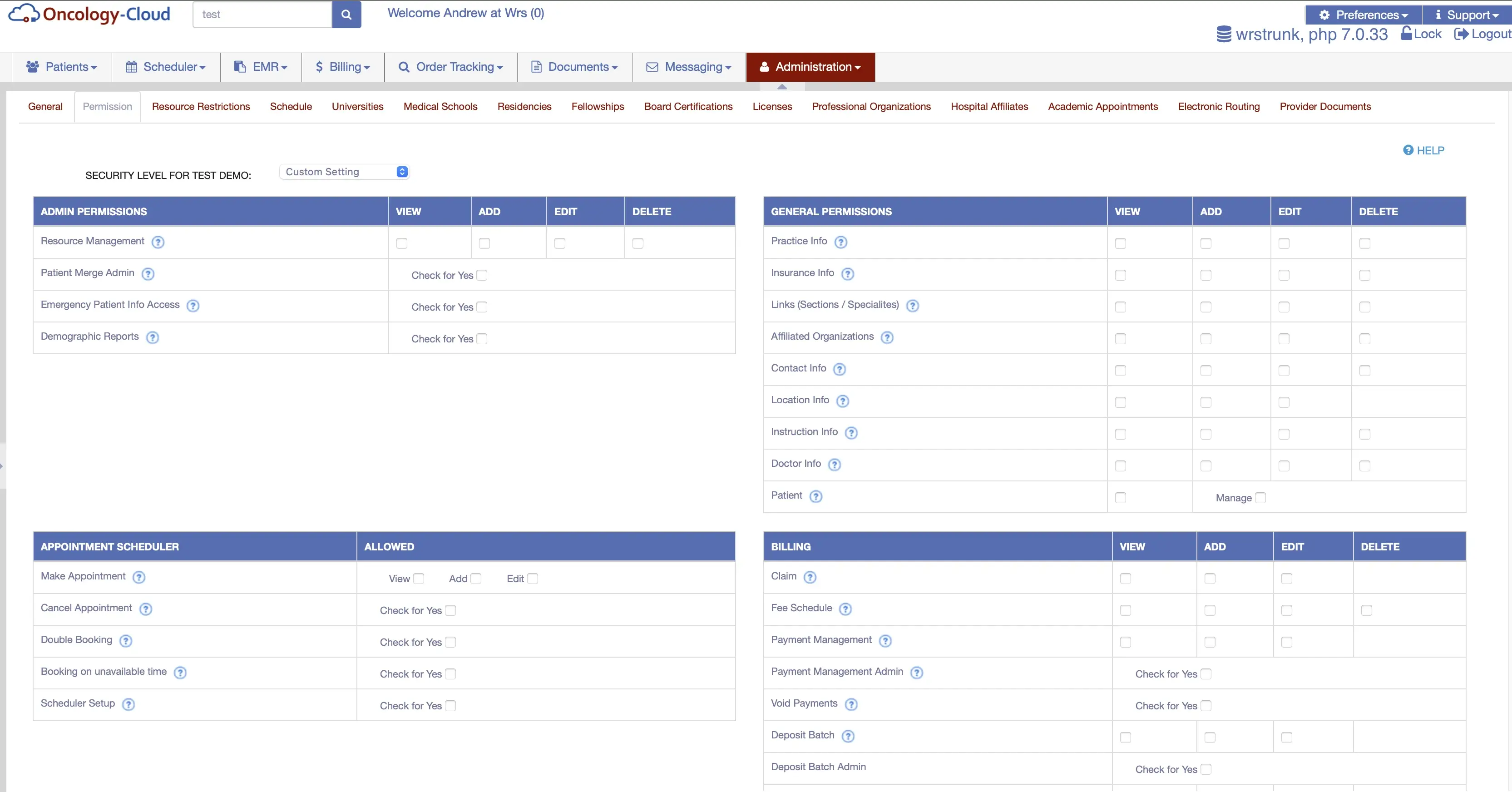The height and width of the screenshot is (792, 1512).
Task: Click help icon next to Double Booking
Action: 126,640
